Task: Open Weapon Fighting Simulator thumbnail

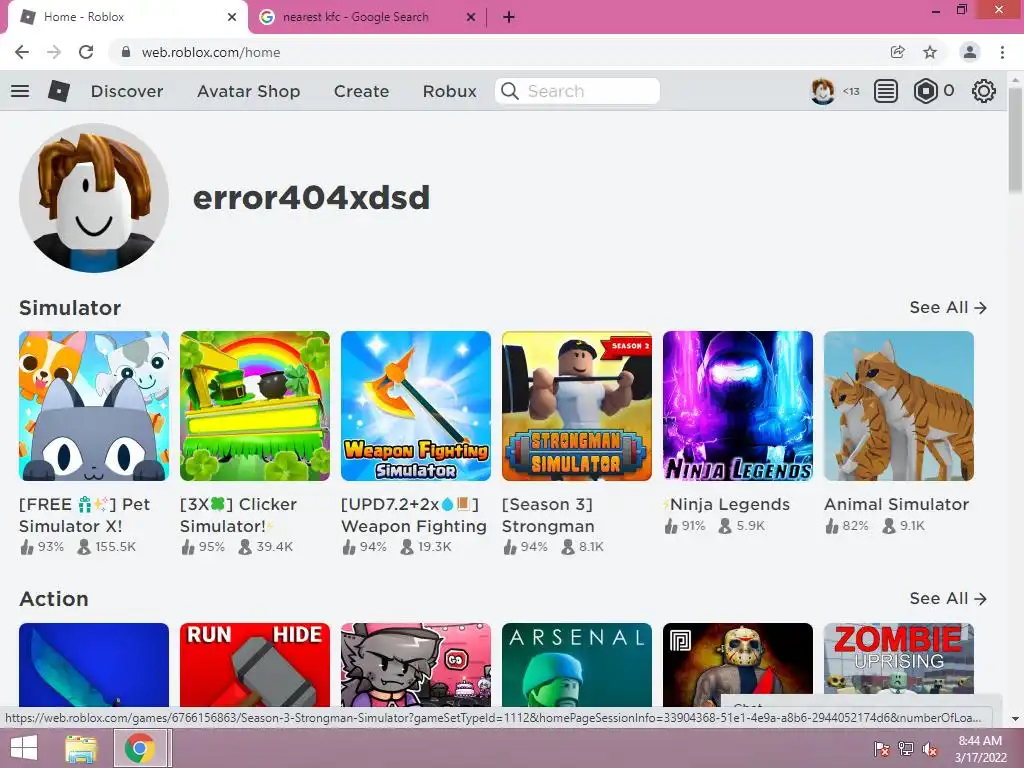Action: coord(416,406)
